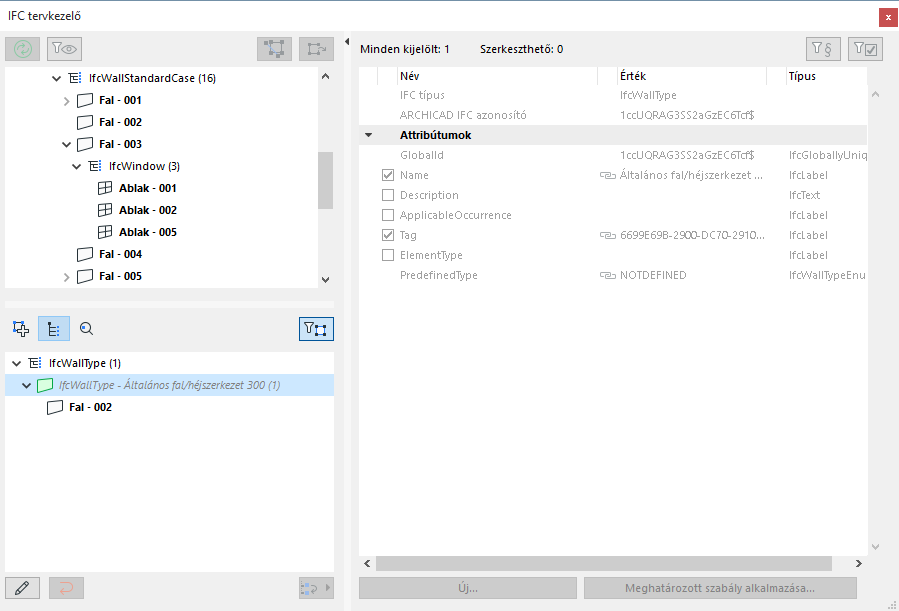The height and width of the screenshot is (611, 899).
Task: Switch to tree hierarchy view icon
Action: [54, 328]
